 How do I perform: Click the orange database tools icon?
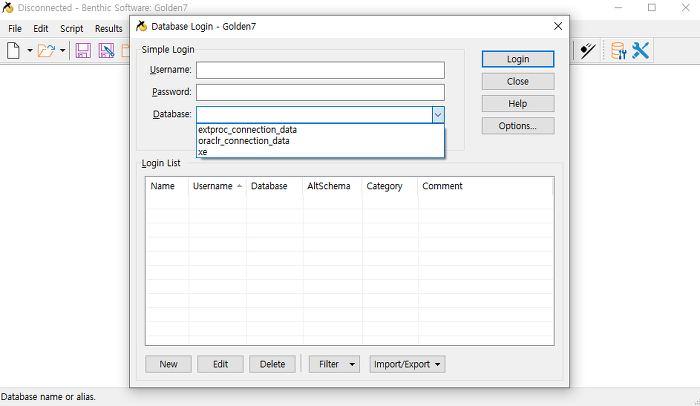point(618,50)
